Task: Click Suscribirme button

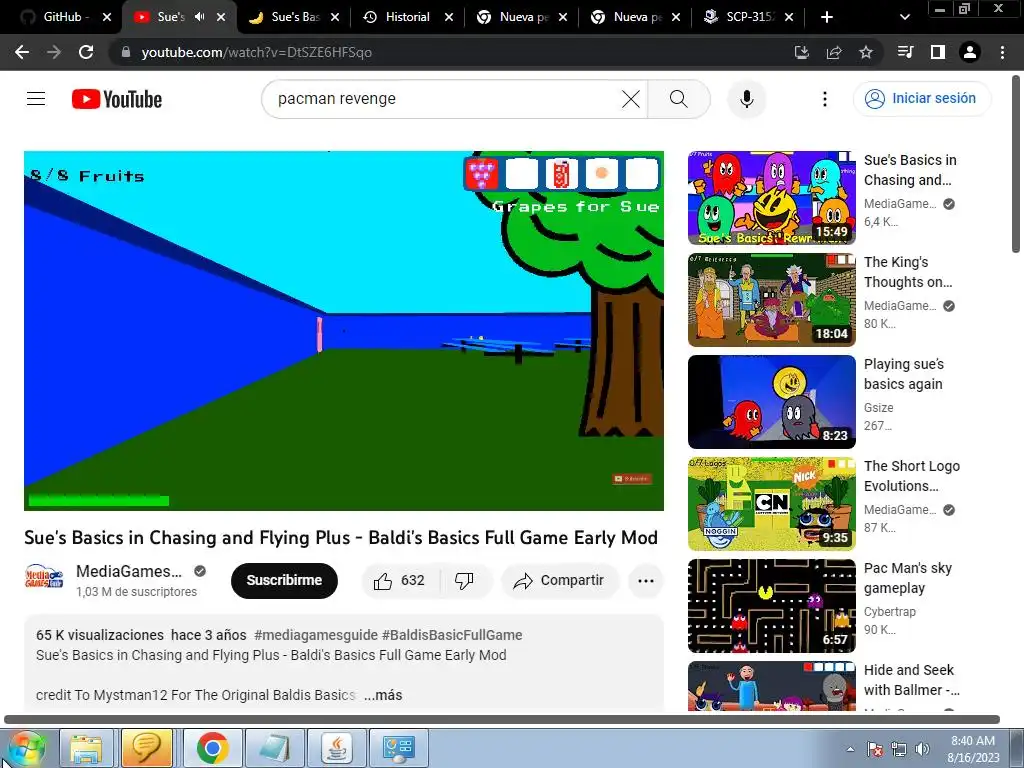Action: 284,580
